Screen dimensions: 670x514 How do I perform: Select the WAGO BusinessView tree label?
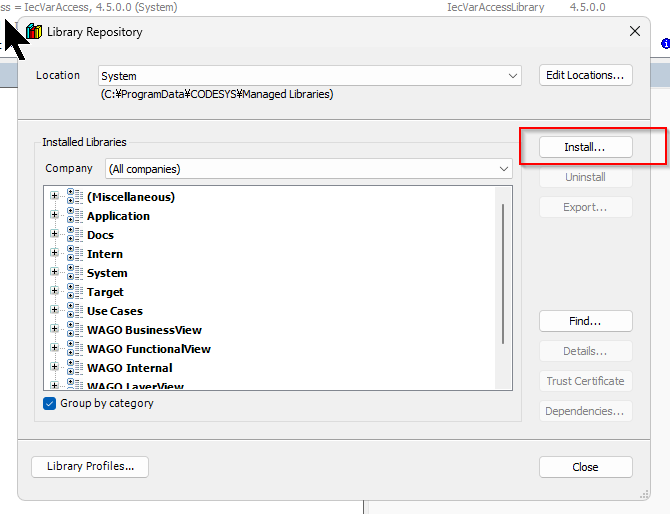coord(144,330)
